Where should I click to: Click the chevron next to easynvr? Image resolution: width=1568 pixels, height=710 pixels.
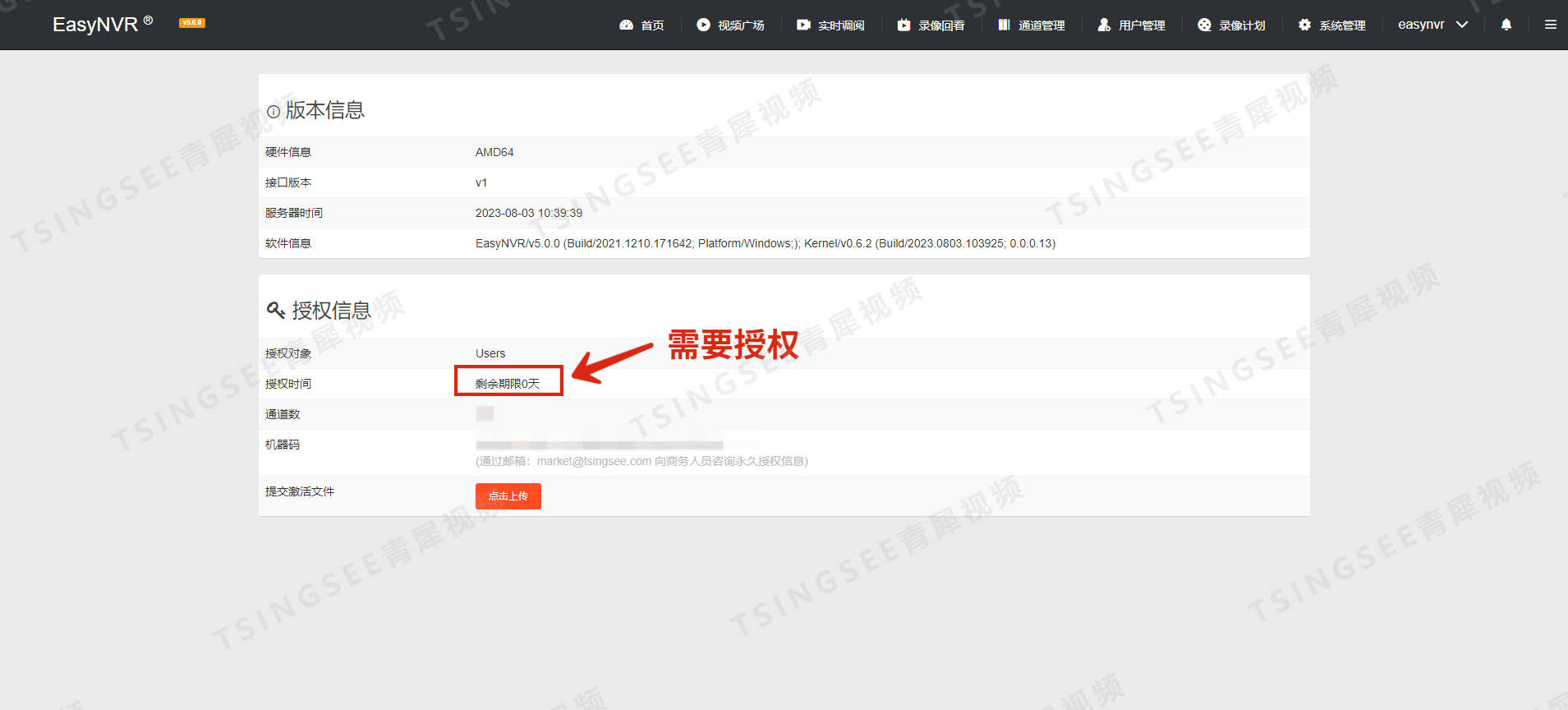[1462, 25]
